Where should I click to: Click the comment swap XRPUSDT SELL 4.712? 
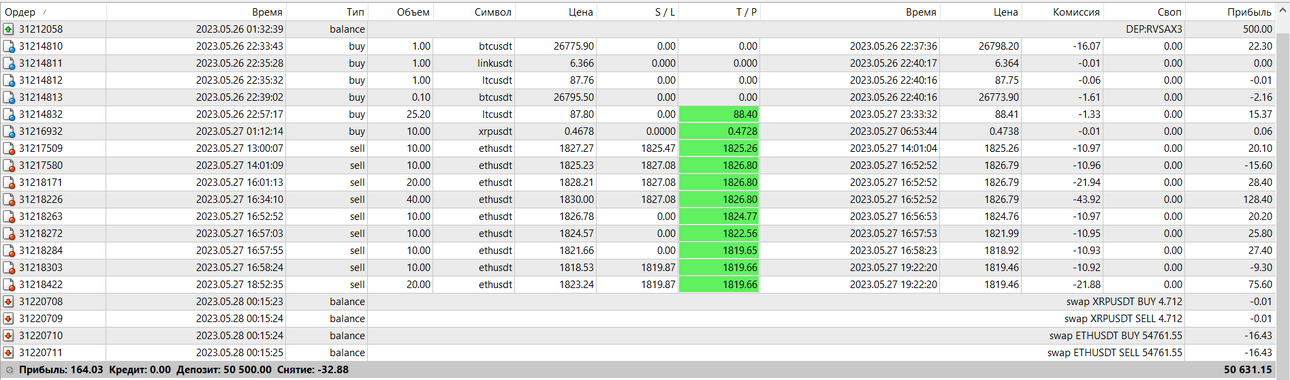tap(1123, 318)
